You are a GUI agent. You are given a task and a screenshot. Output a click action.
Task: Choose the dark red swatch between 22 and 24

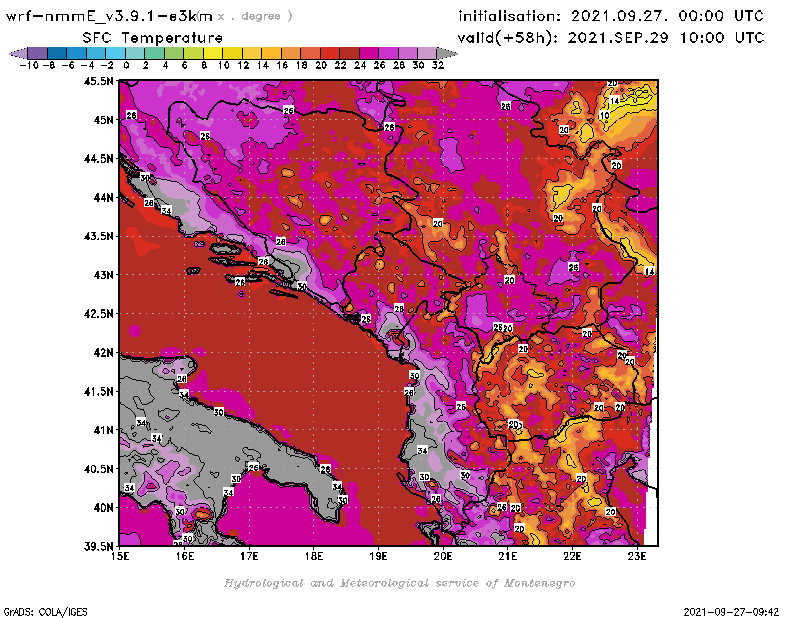point(349,54)
